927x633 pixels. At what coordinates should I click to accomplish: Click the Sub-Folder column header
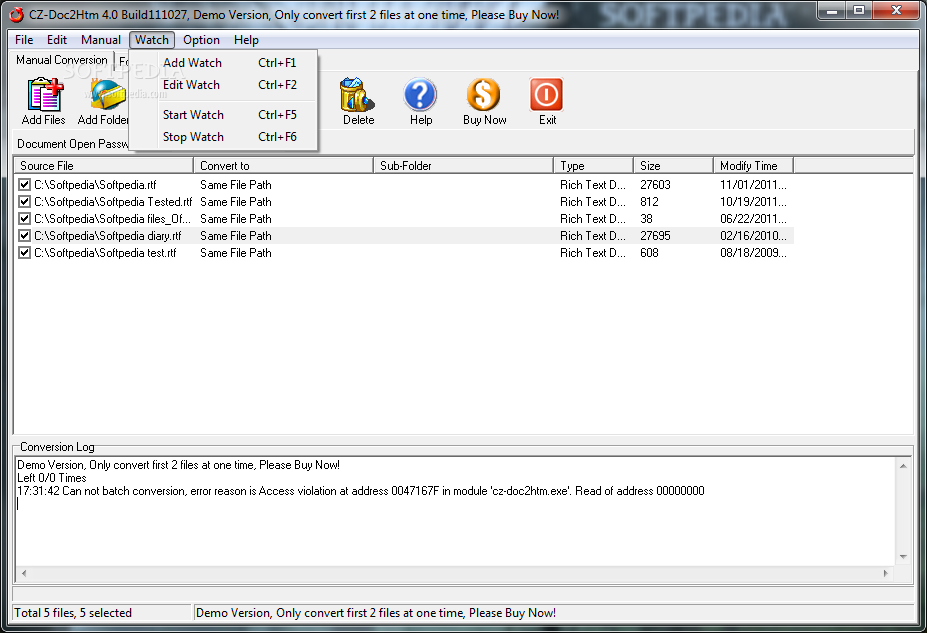coord(464,165)
